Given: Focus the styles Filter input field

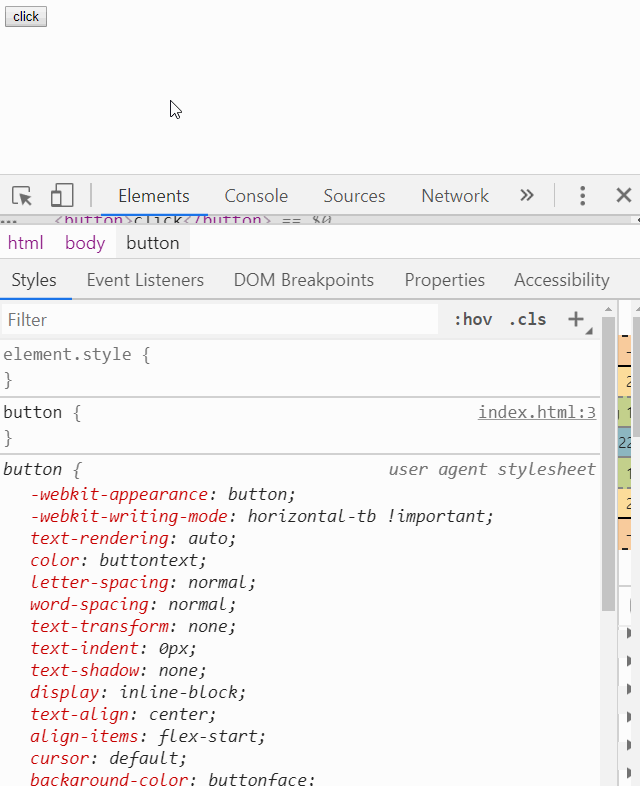Looking at the screenshot, I should pos(220,320).
